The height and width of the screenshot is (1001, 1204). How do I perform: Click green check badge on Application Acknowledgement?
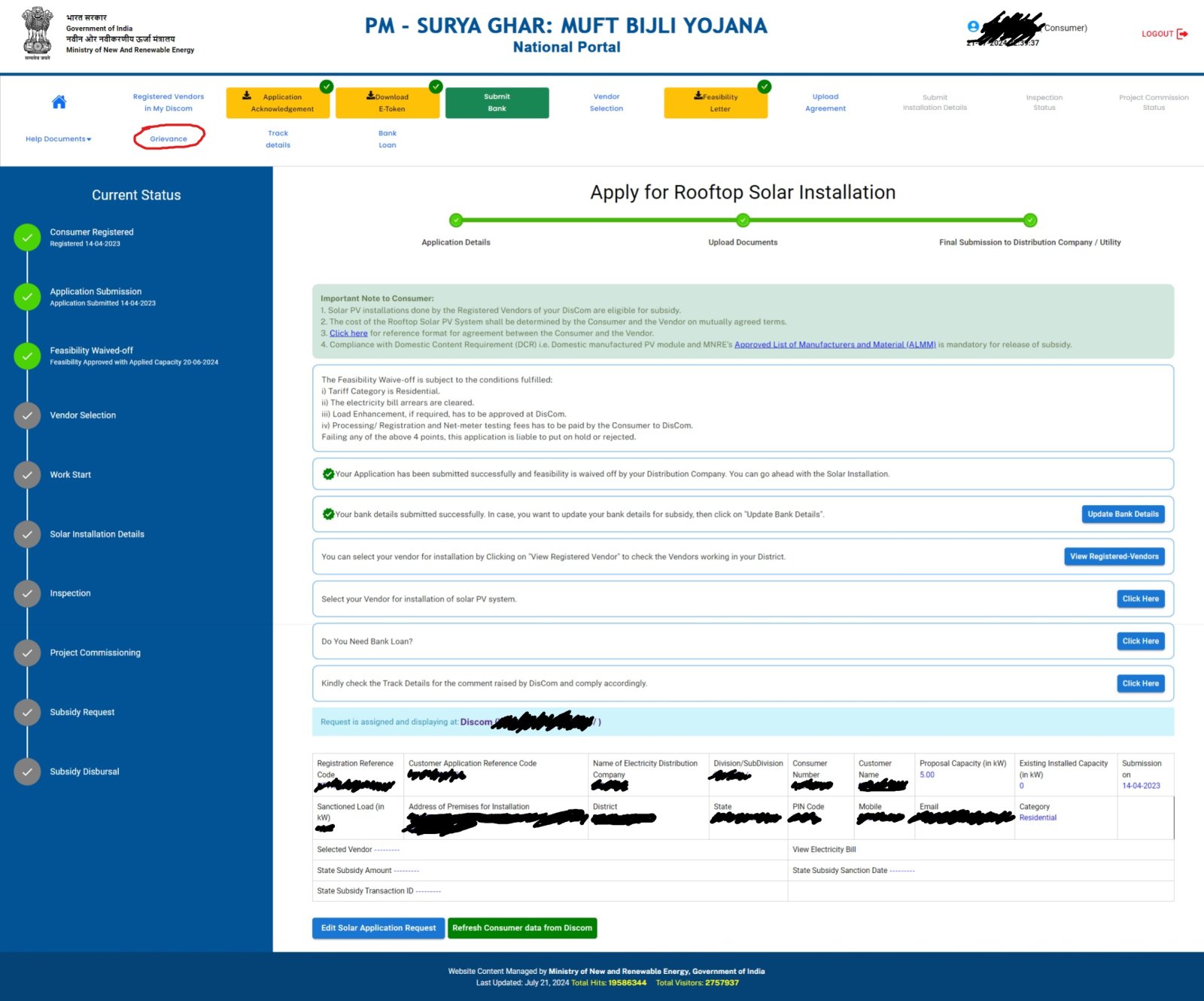coord(327,87)
